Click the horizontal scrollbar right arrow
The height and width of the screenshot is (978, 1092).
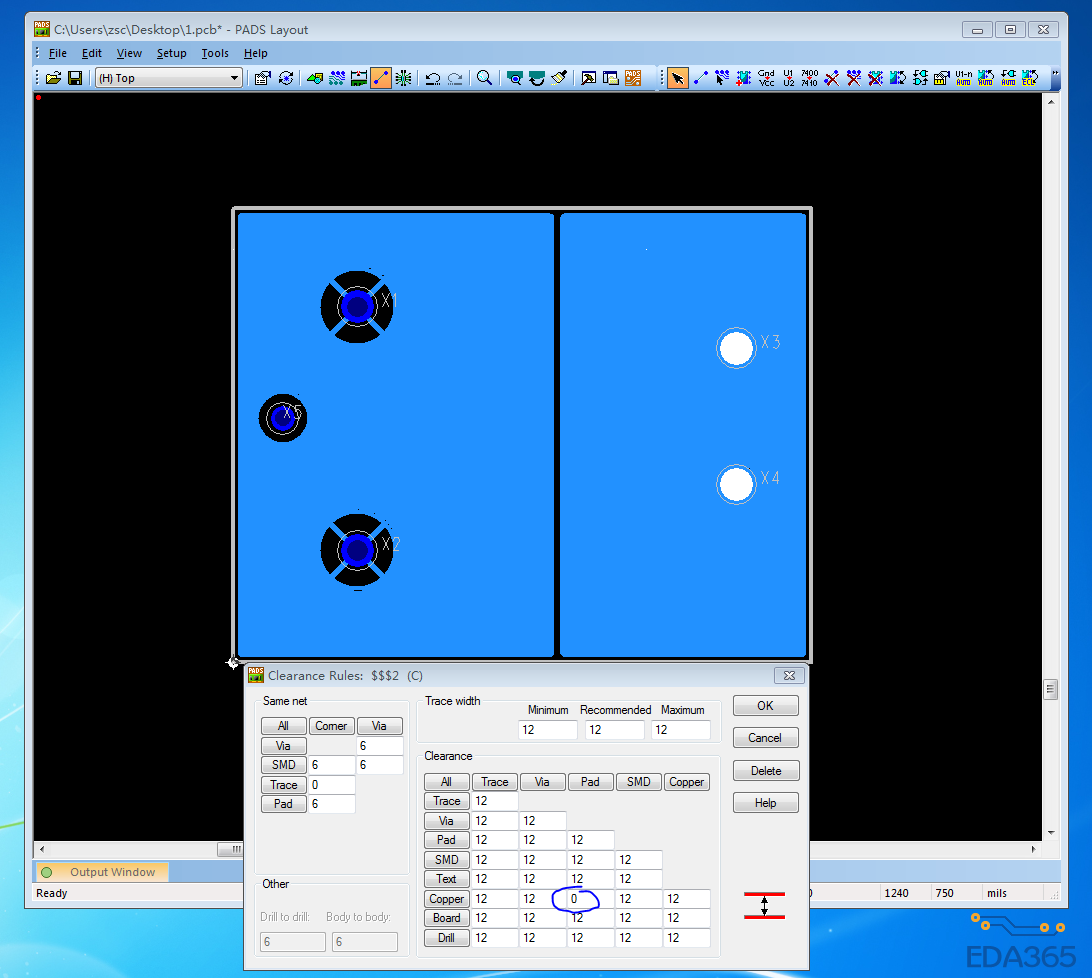[1034, 849]
